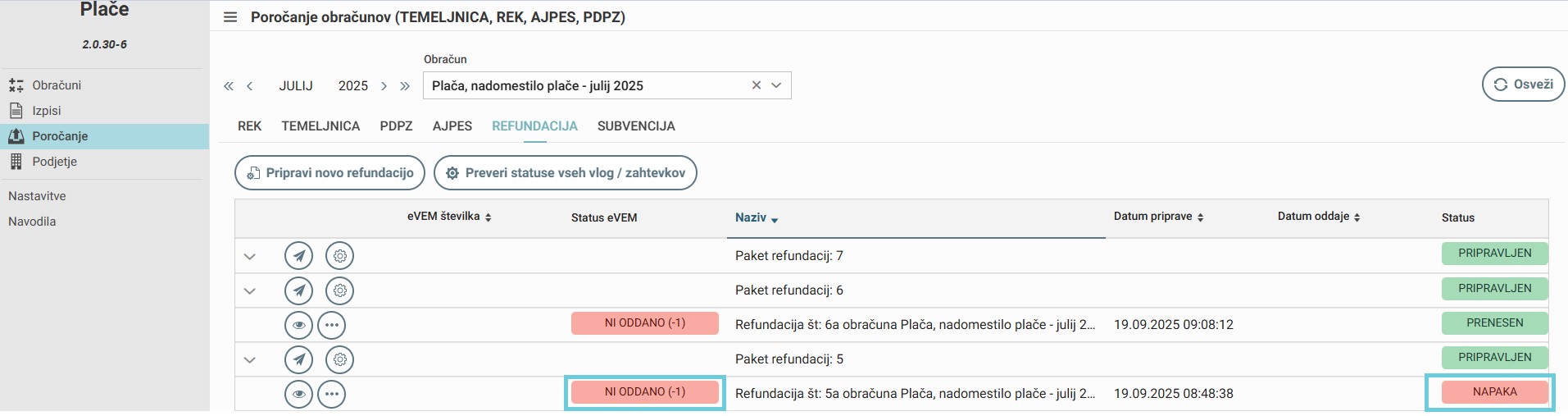Switch to the TEMELJNICA tab

(x=320, y=126)
